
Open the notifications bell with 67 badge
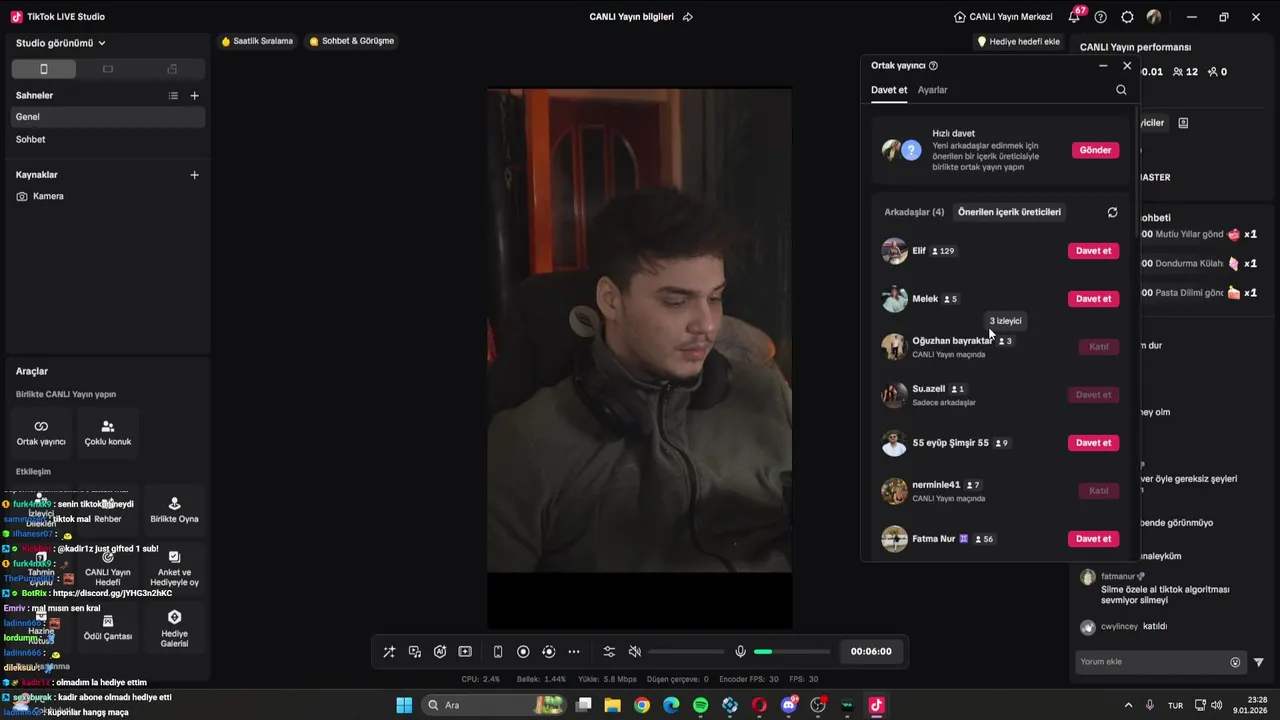point(1074,17)
